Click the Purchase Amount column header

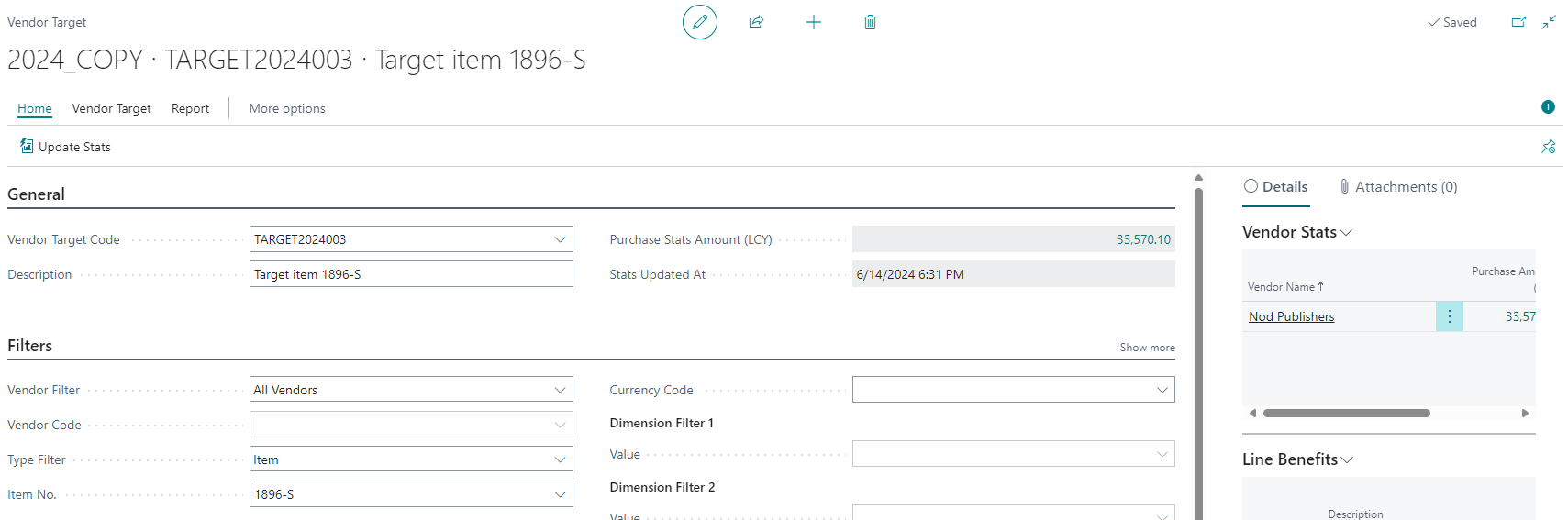click(x=1503, y=279)
